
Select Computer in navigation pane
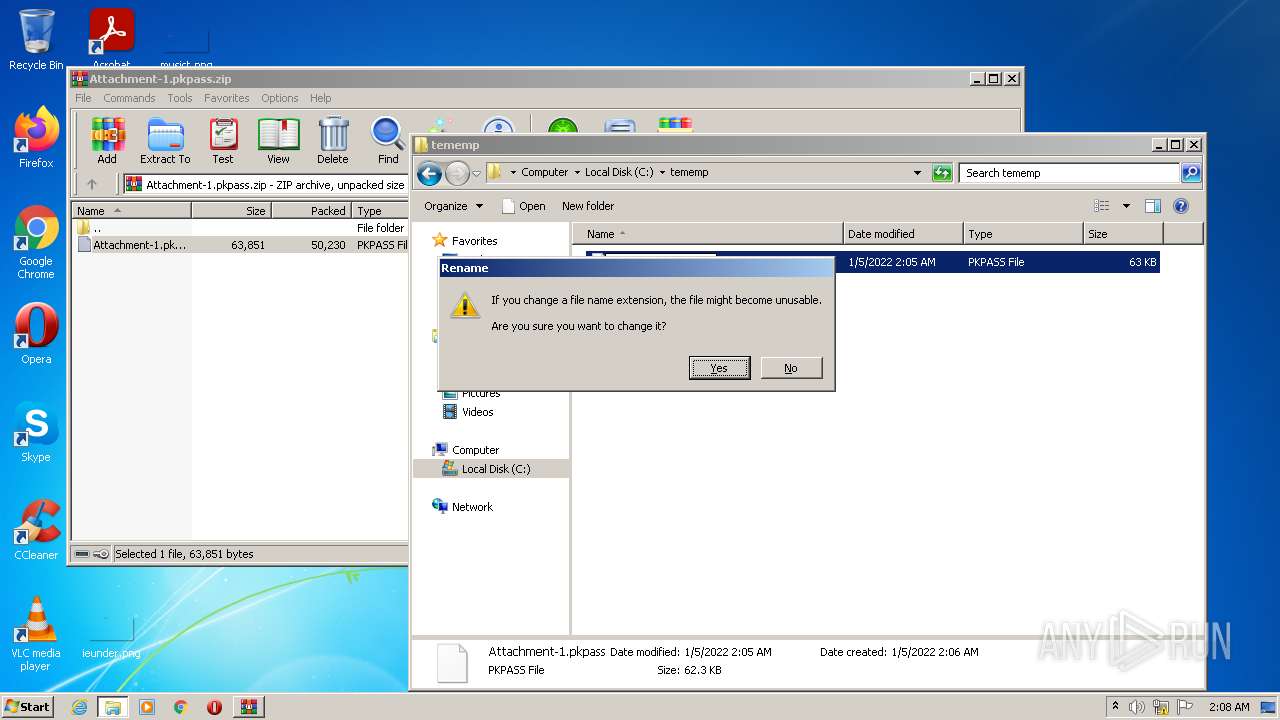tap(466, 450)
